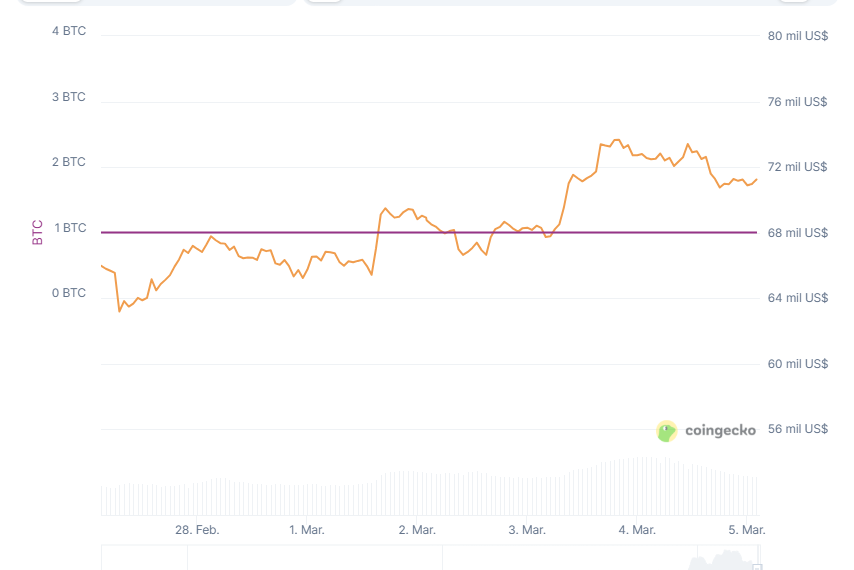Click the 5. Mar. date label
Viewport: 854px width, 570px height.
(747, 530)
